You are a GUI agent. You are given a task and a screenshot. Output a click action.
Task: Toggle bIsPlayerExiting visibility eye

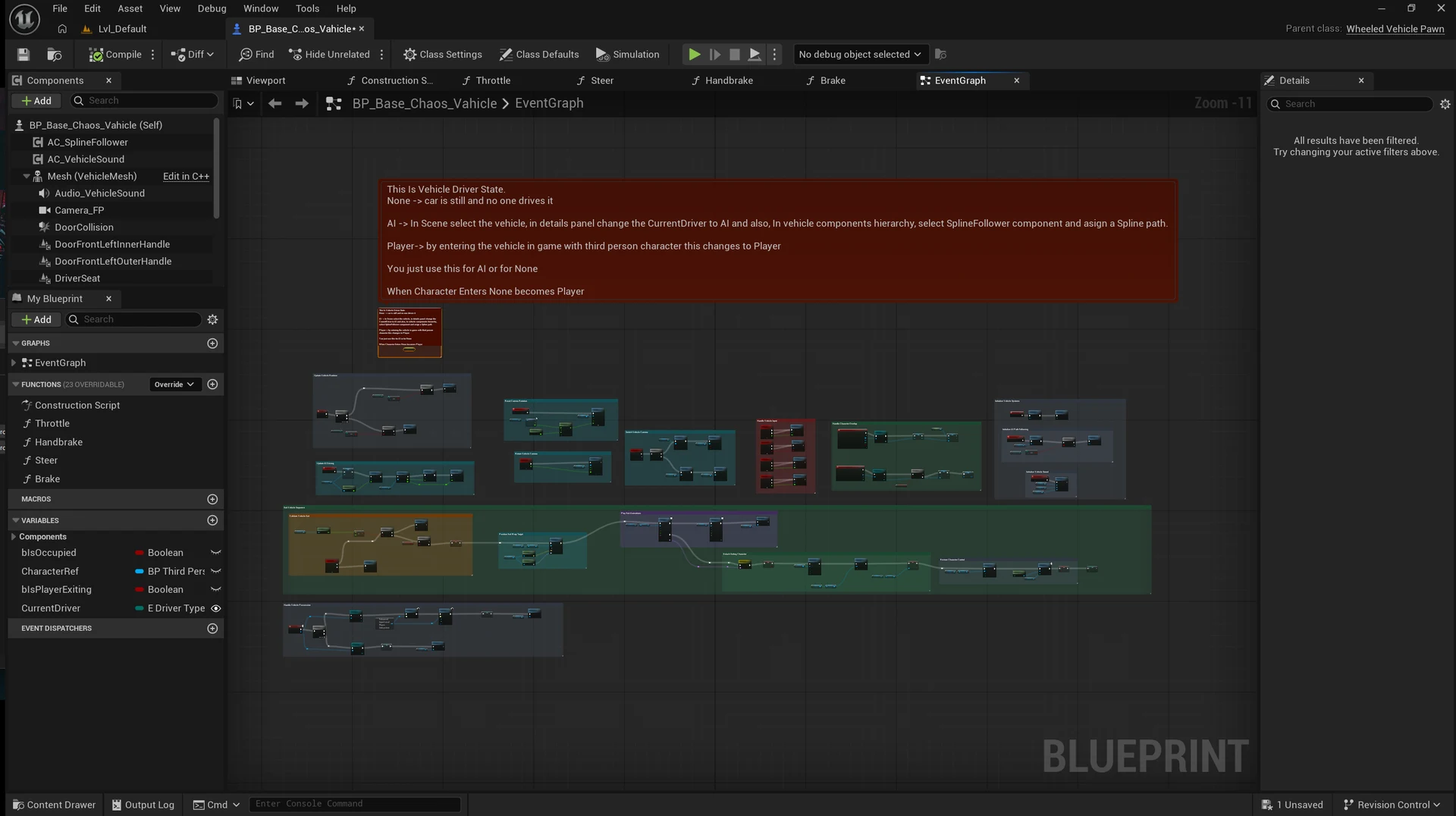(215, 589)
